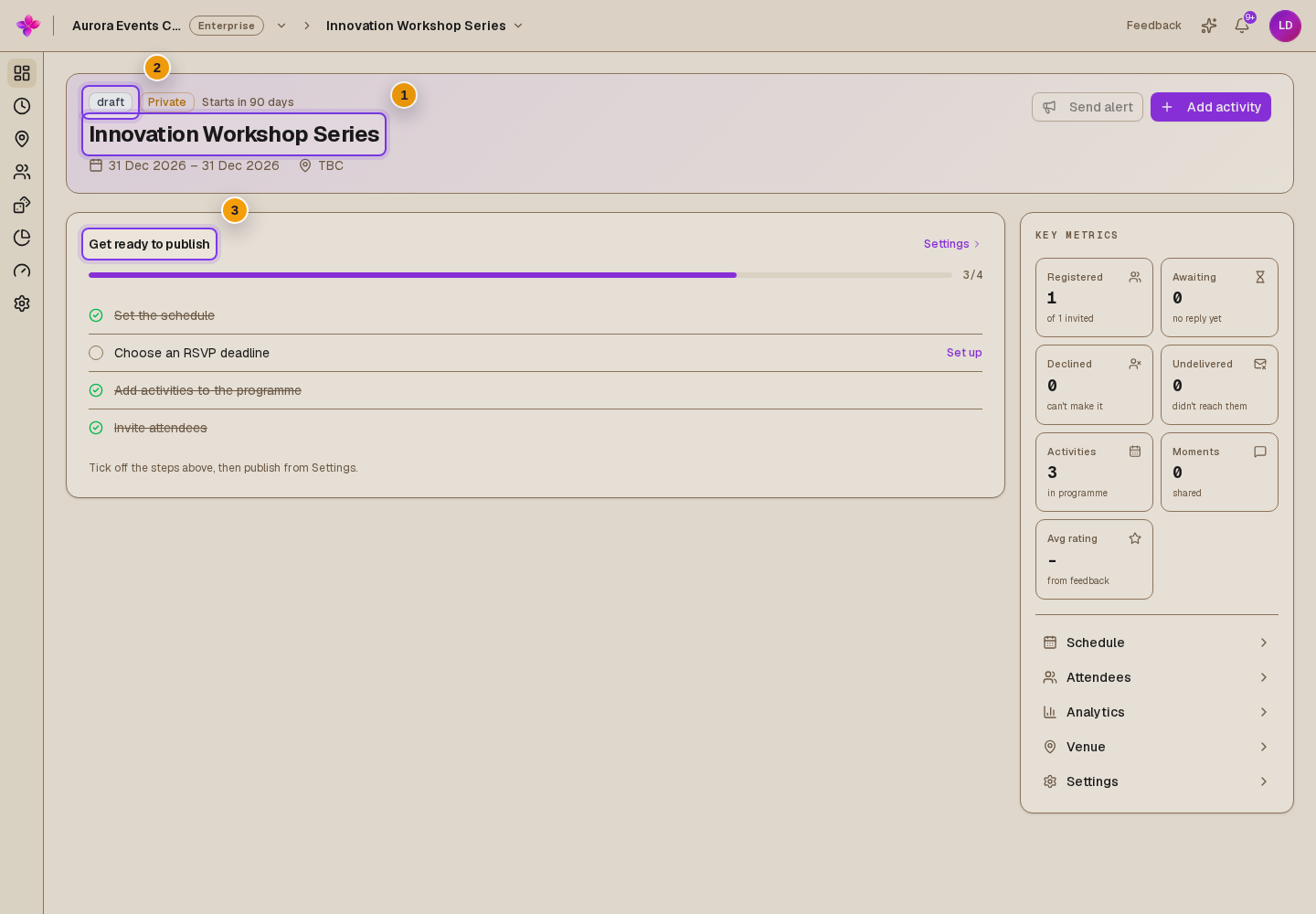Open Settings link in publish checklist
The width and height of the screenshot is (1316, 914).
(x=952, y=244)
